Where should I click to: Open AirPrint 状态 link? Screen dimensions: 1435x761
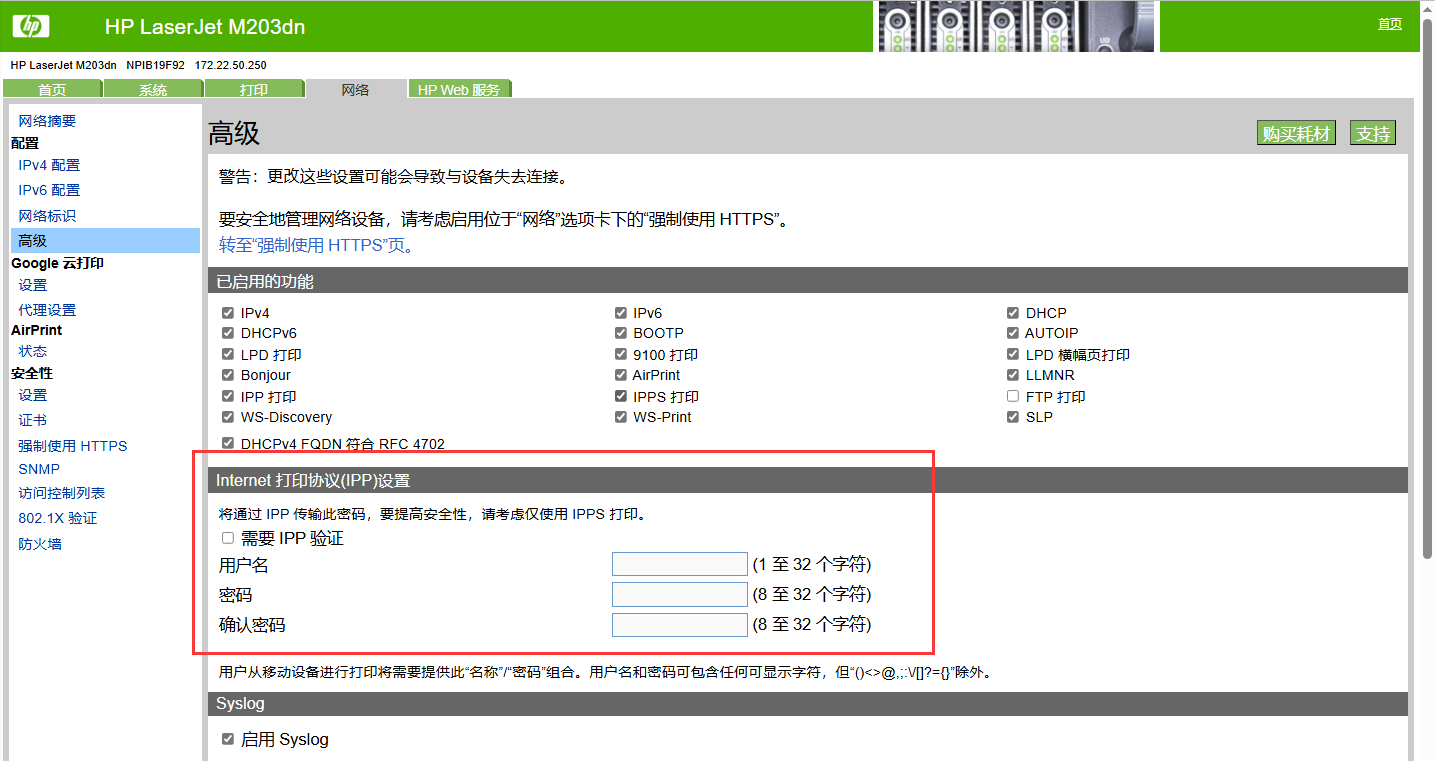click(x=32, y=351)
